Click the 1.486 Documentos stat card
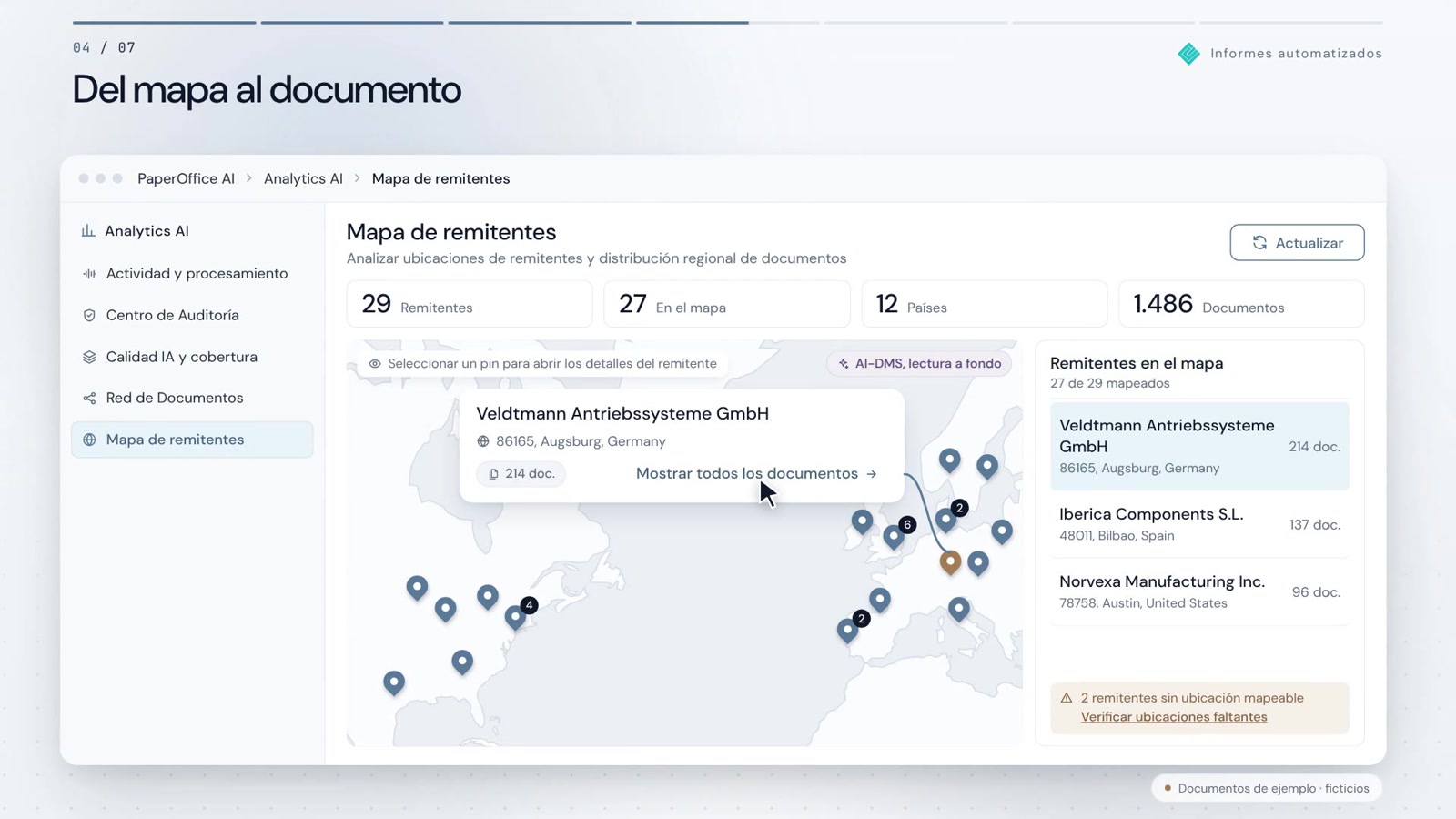 pyautogui.click(x=1241, y=304)
